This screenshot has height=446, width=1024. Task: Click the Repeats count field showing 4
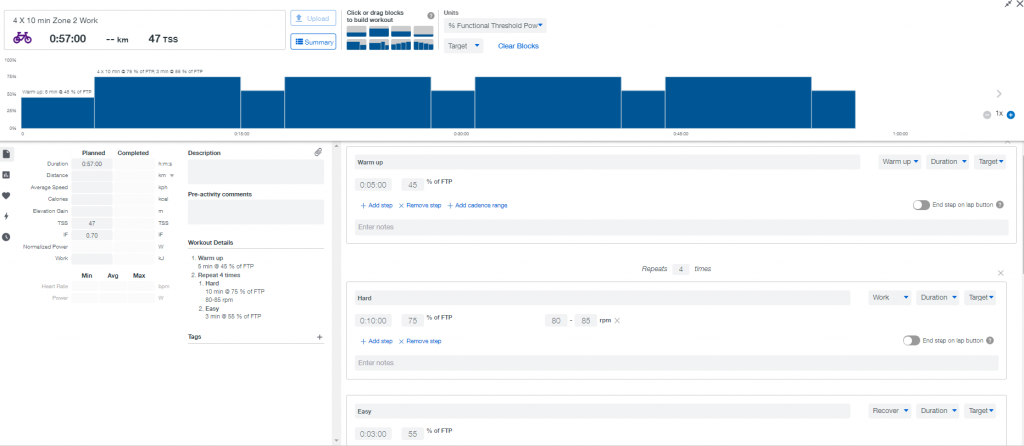680,269
